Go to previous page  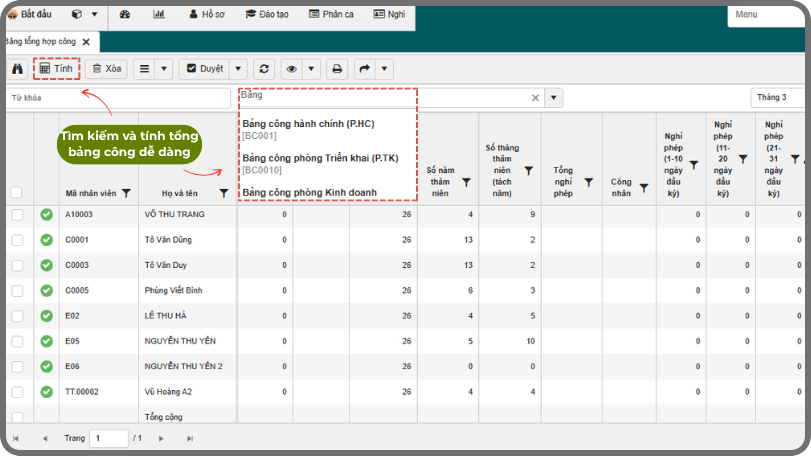(45, 438)
